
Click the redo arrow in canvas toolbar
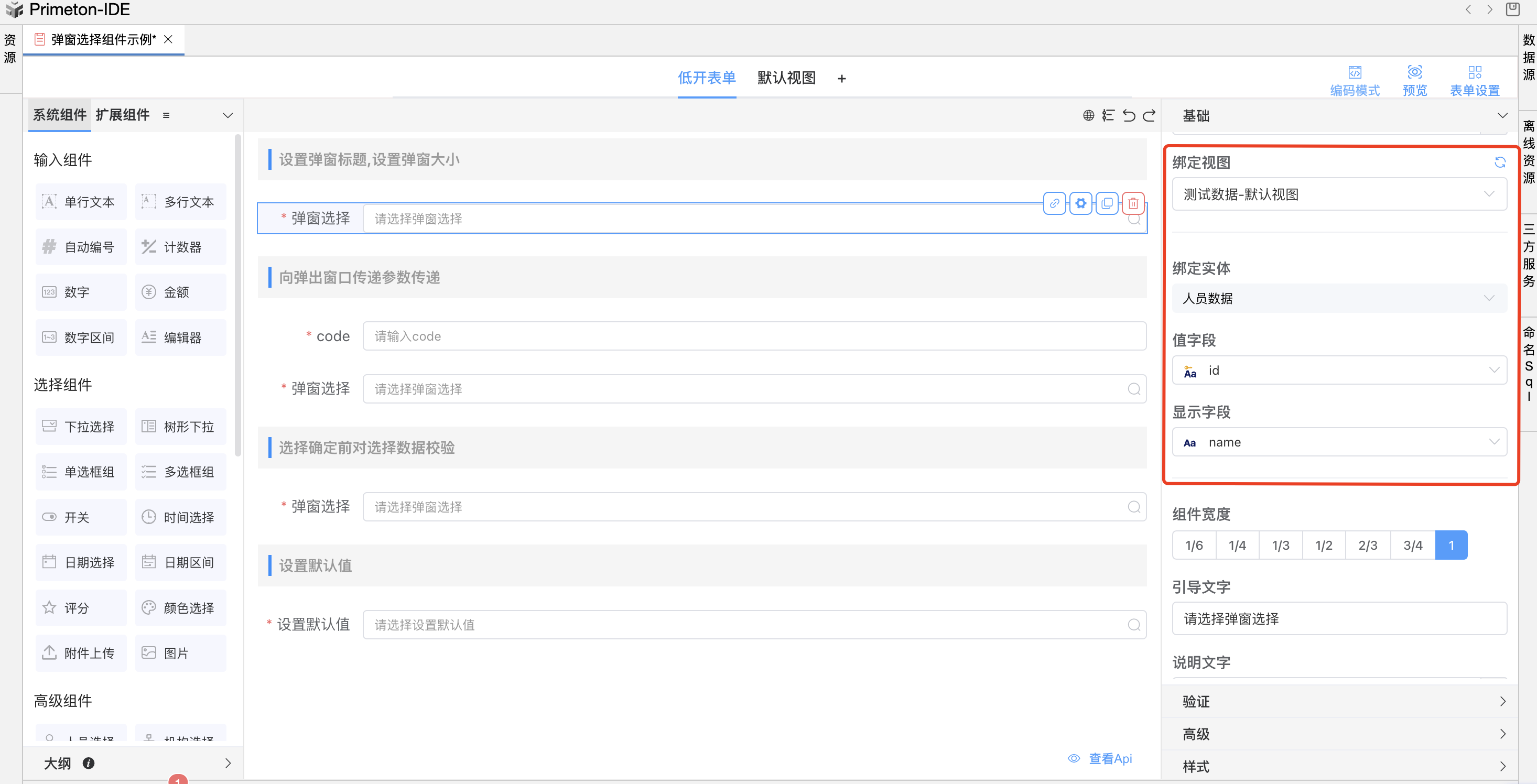(x=1149, y=115)
